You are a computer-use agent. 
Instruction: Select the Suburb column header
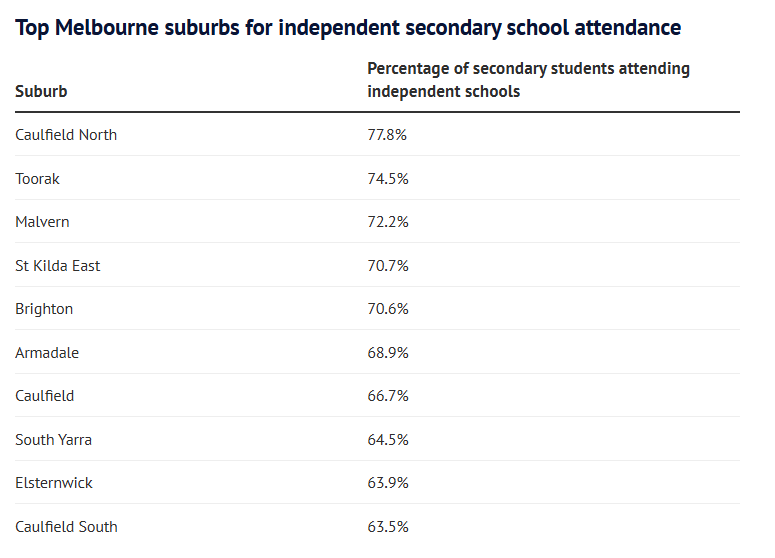click(x=41, y=91)
